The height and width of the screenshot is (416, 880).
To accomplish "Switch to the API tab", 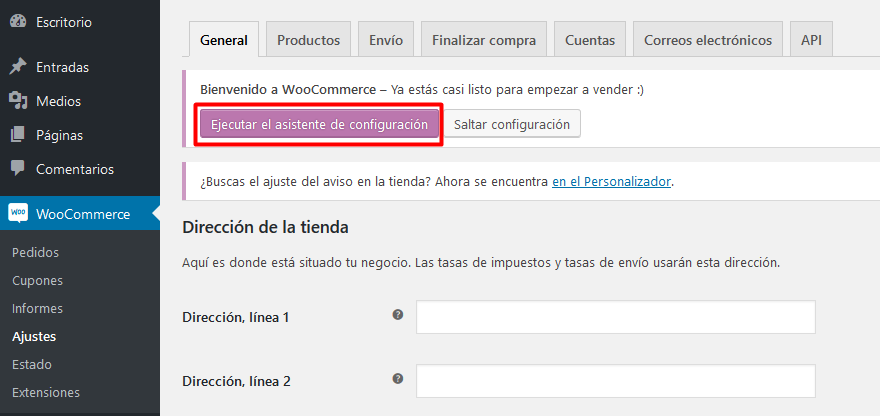I will pos(812,39).
